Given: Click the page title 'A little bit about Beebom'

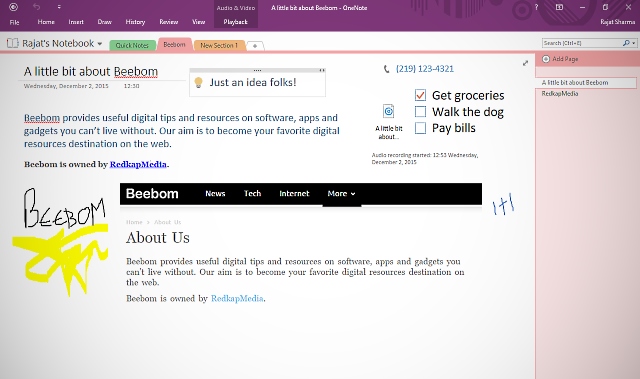Looking at the screenshot, I should tap(91, 72).
